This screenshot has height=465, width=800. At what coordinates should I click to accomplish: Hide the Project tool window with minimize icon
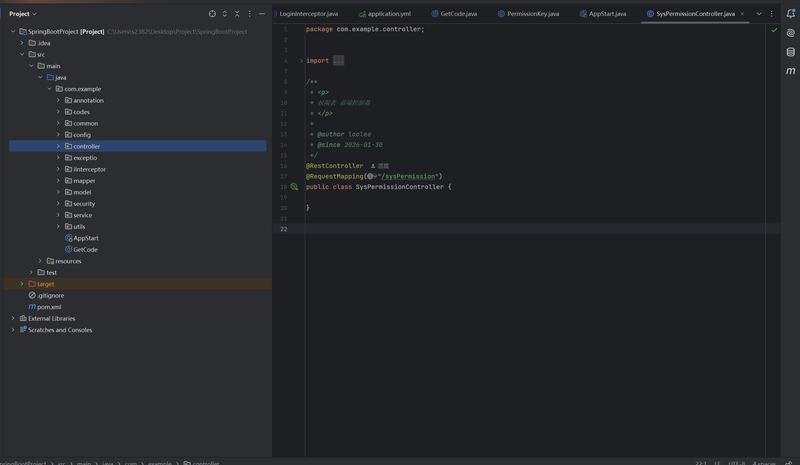262,14
